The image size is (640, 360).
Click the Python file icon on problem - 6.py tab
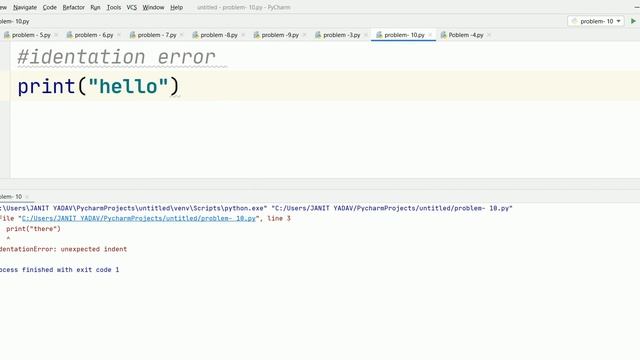tap(69, 35)
